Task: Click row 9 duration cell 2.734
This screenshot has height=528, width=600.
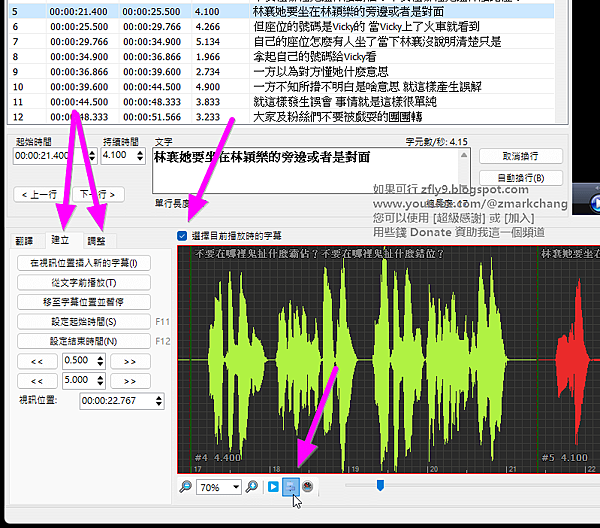Action: [208, 72]
